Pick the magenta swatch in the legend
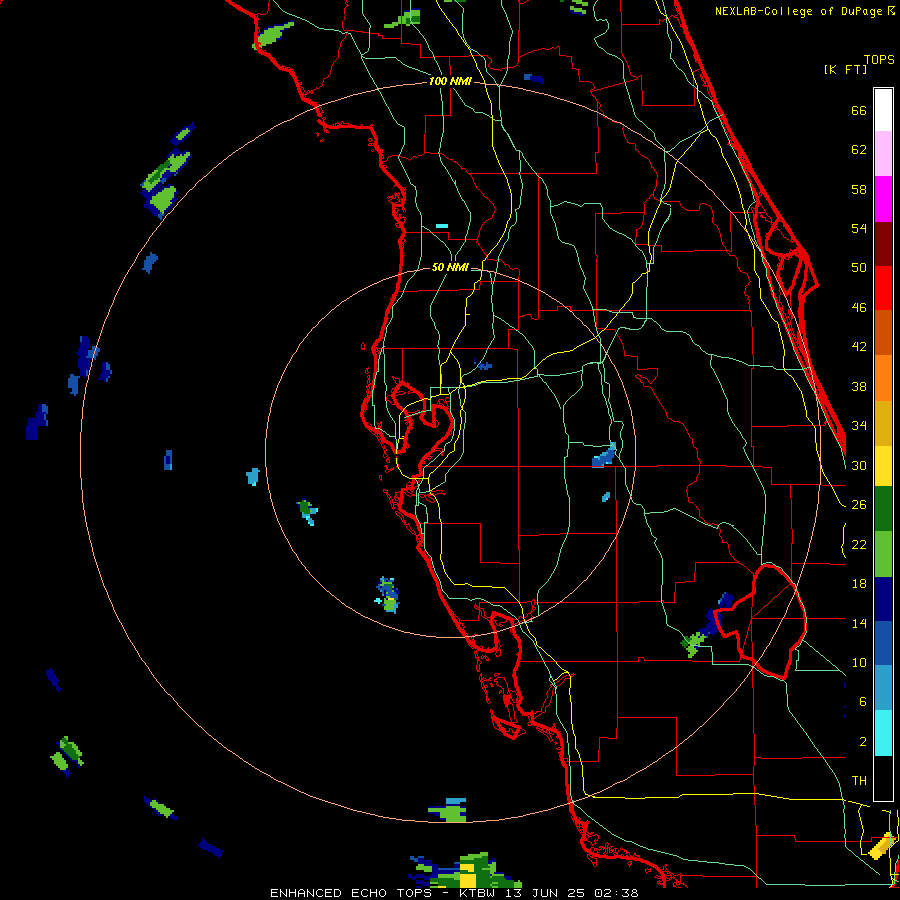This screenshot has width=900, height=900. point(883,199)
